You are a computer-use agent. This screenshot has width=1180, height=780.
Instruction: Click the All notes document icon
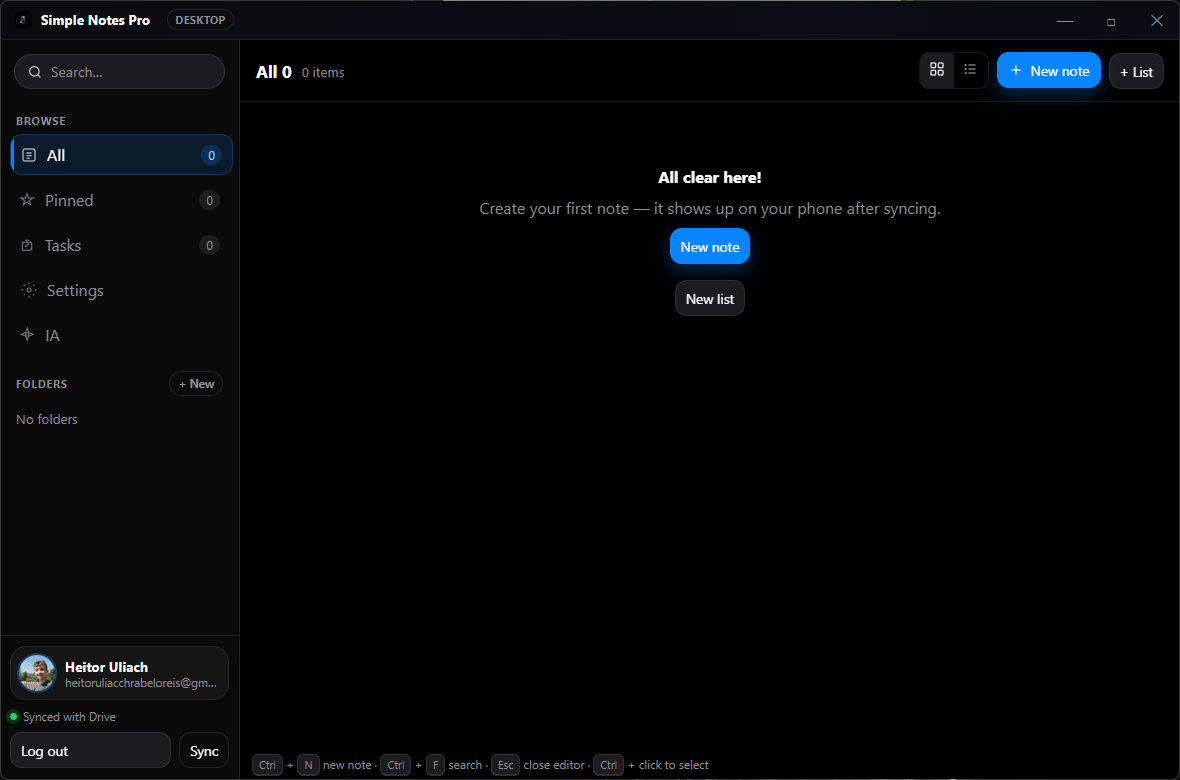coord(29,155)
